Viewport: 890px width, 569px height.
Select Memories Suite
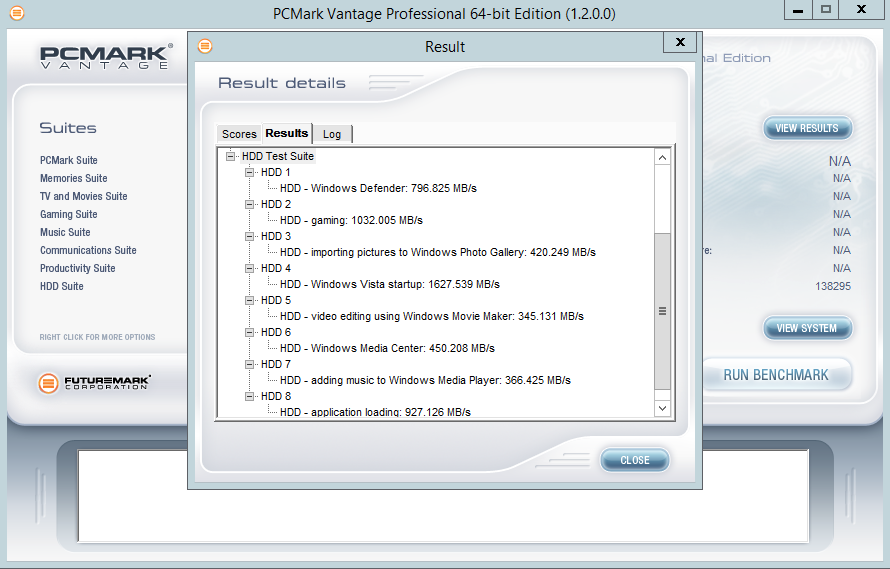click(73, 178)
